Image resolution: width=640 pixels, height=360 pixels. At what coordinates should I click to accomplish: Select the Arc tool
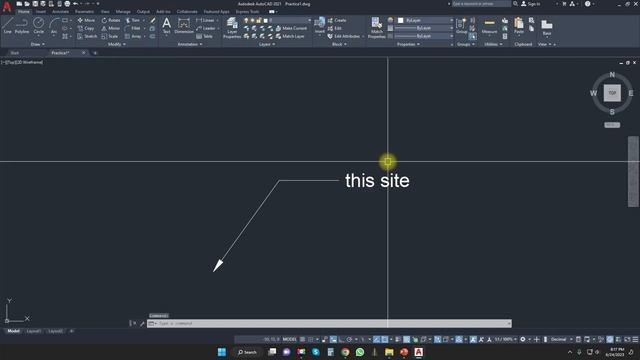coord(53,26)
